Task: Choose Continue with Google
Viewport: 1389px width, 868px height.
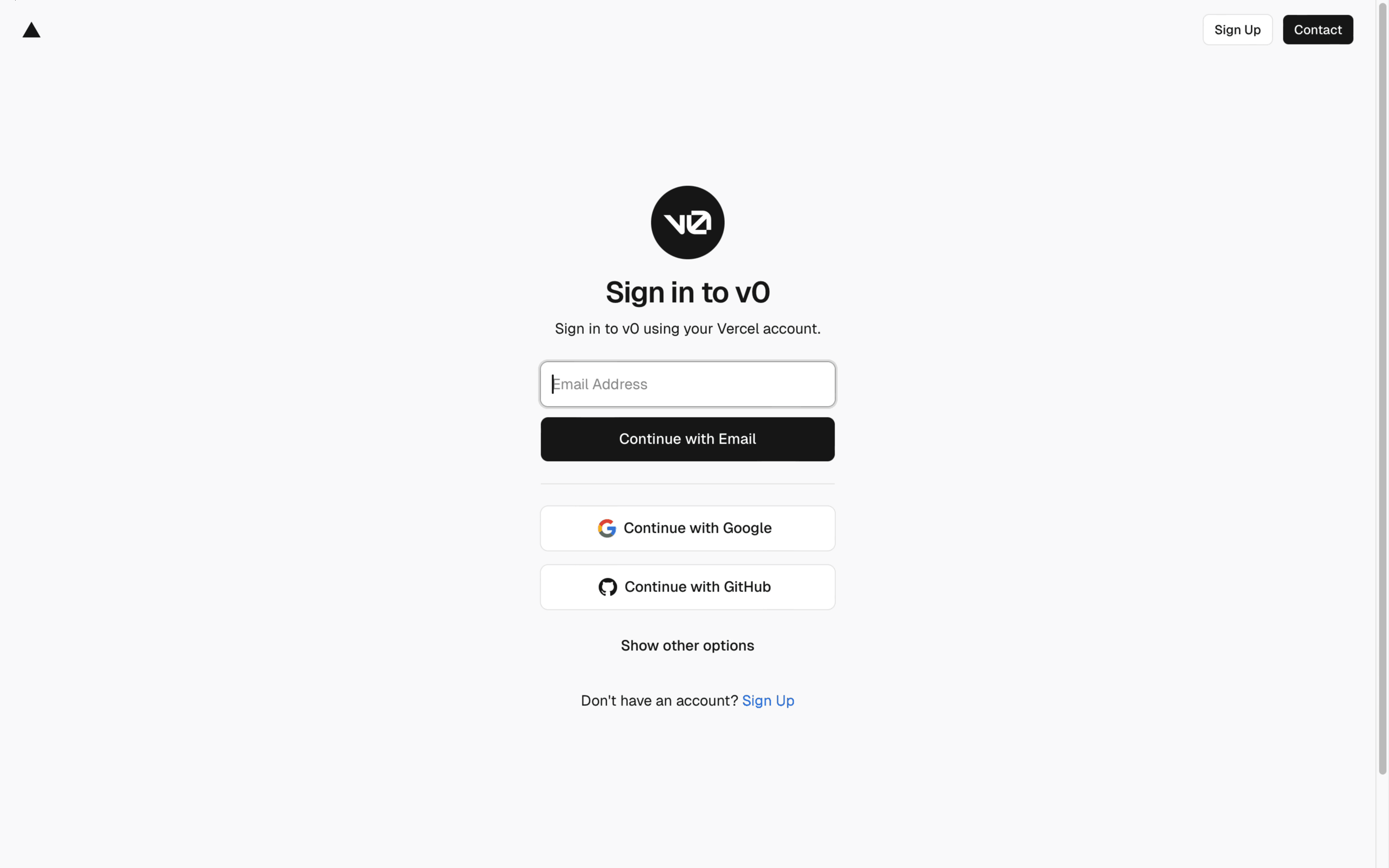Action: (x=688, y=528)
